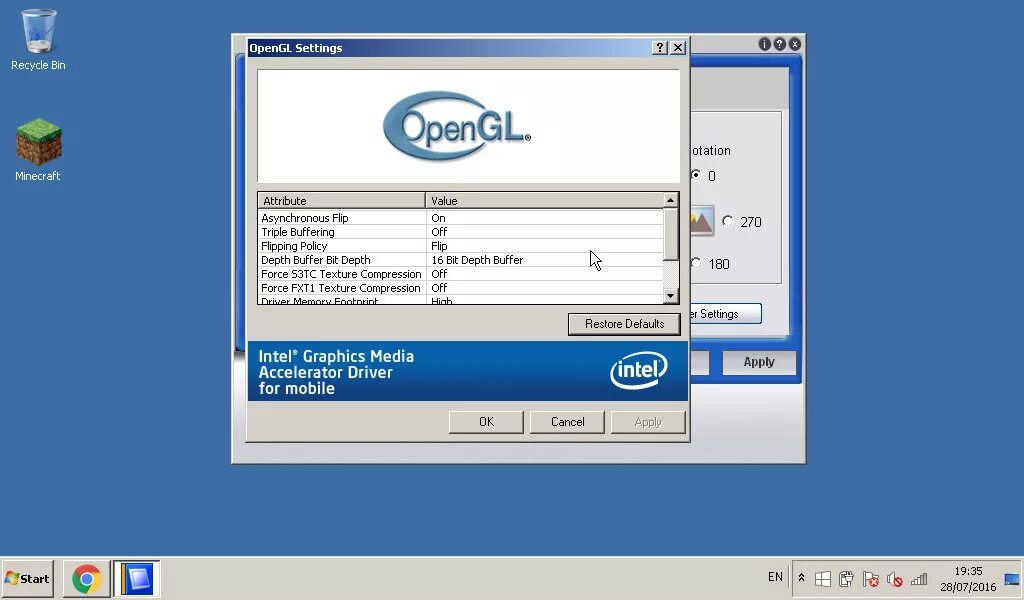
Task: Click the Off value of Triple Buffering
Action: tap(439, 232)
